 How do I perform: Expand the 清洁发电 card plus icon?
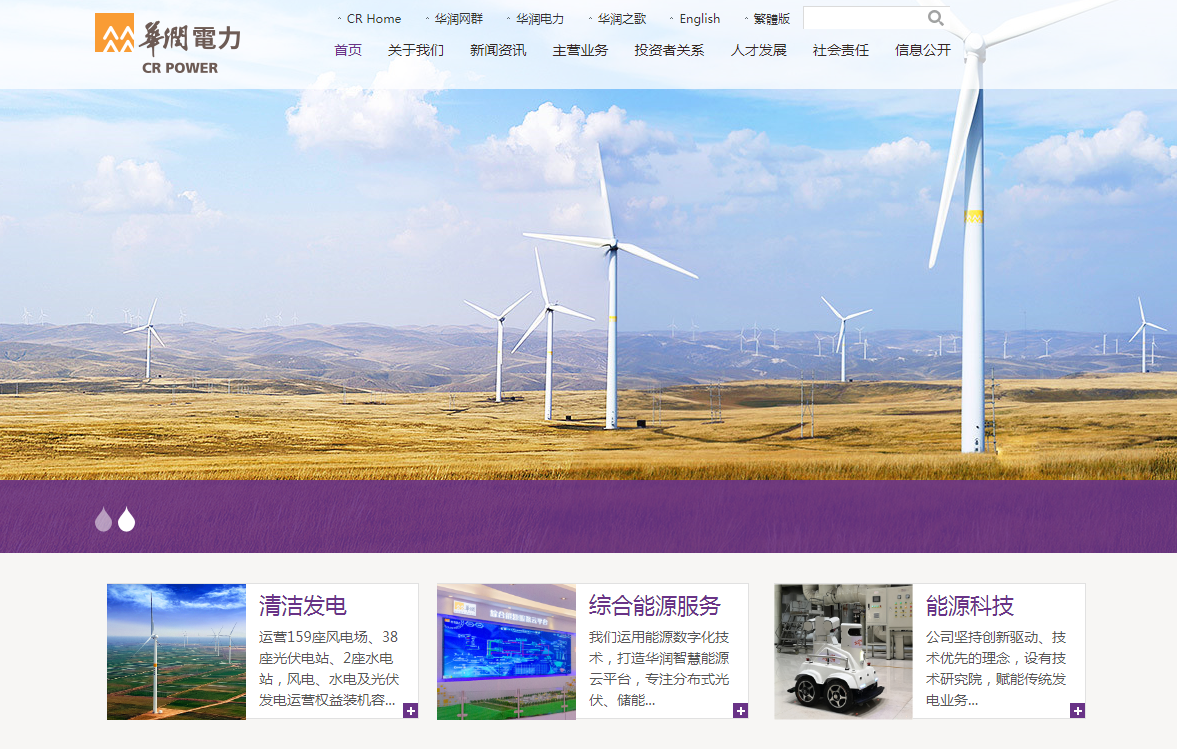click(410, 711)
